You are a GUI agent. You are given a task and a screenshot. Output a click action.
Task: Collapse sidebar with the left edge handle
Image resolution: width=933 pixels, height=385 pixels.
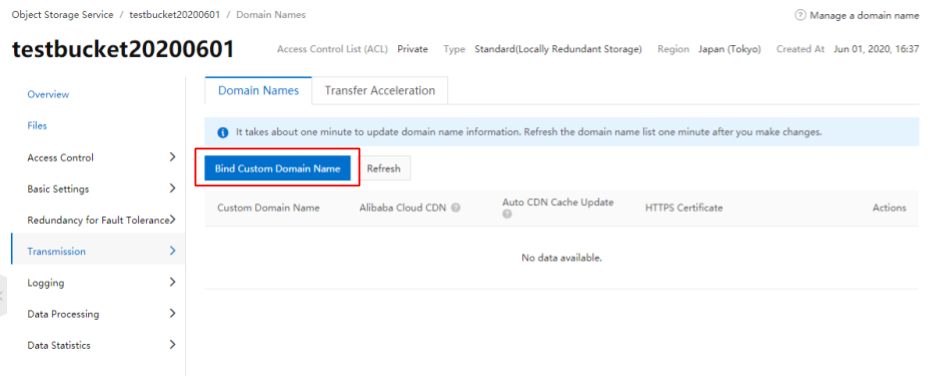(3, 296)
